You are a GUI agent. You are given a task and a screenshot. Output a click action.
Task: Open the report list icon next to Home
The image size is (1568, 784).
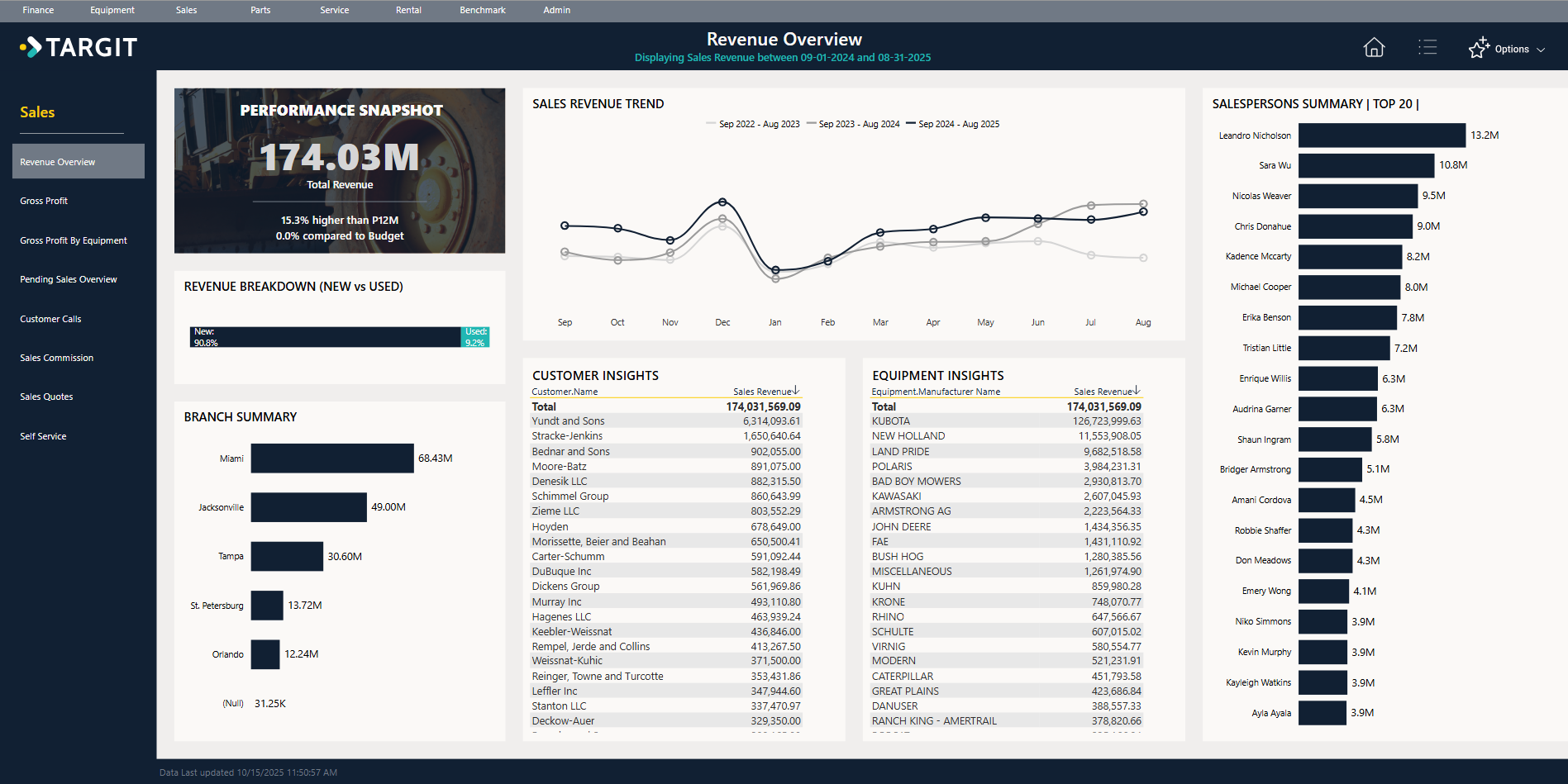pos(1427,47)
